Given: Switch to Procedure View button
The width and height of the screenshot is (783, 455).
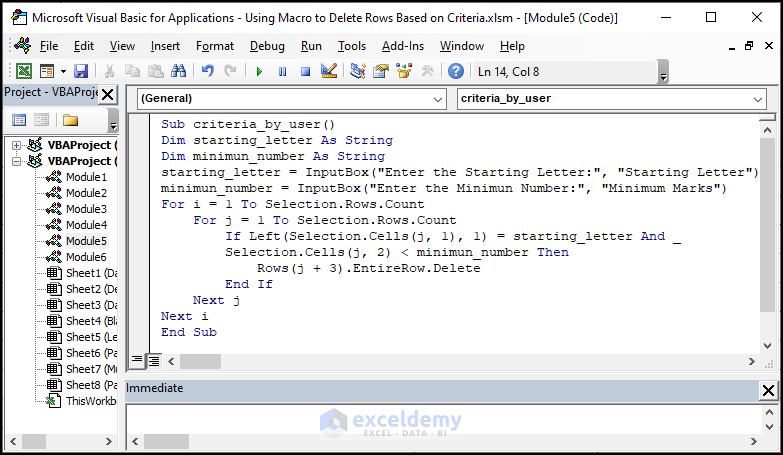Looking at the screenshot, I should click(137, 360).
